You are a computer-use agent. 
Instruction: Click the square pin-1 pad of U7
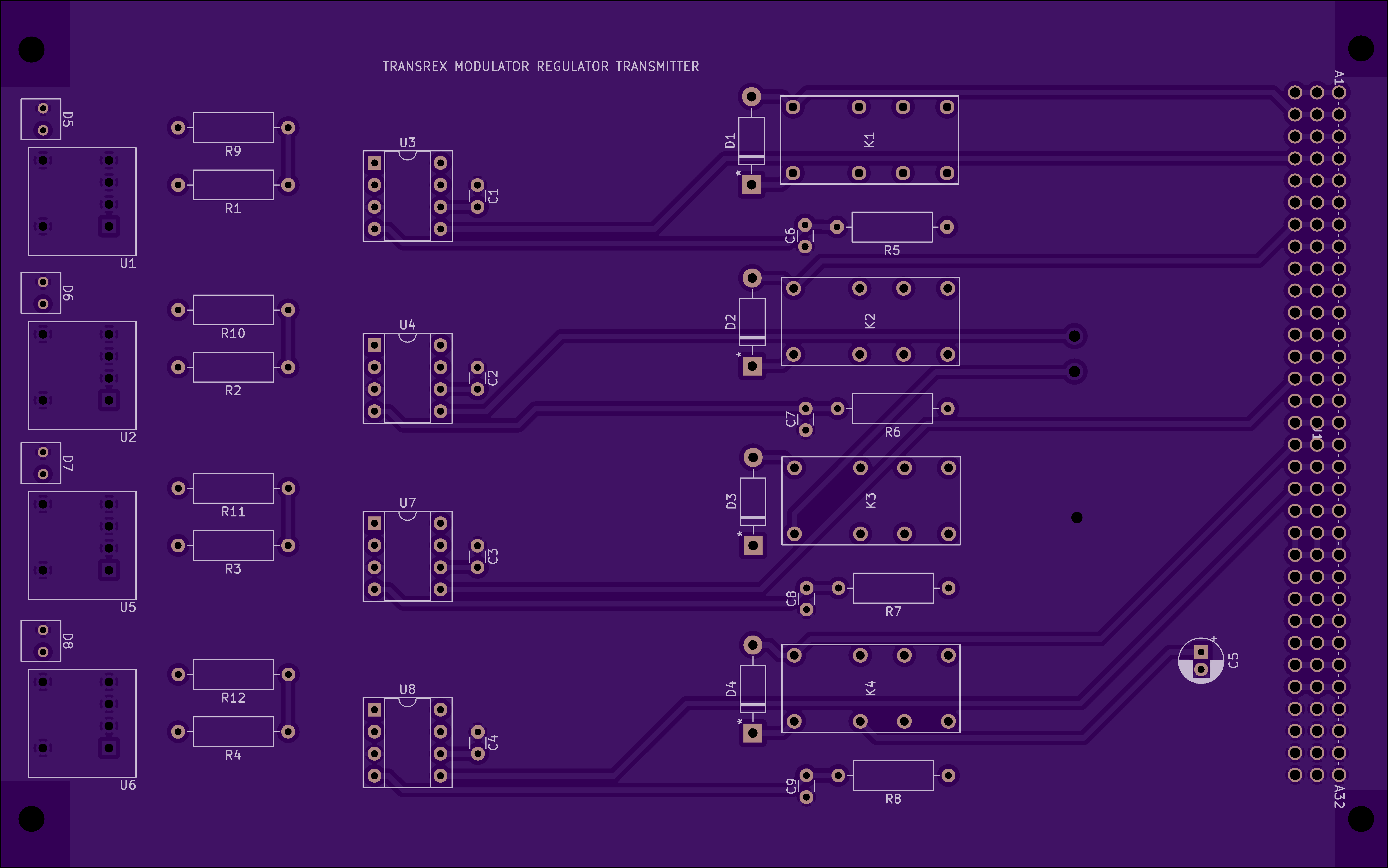click(x=374, y=523)
